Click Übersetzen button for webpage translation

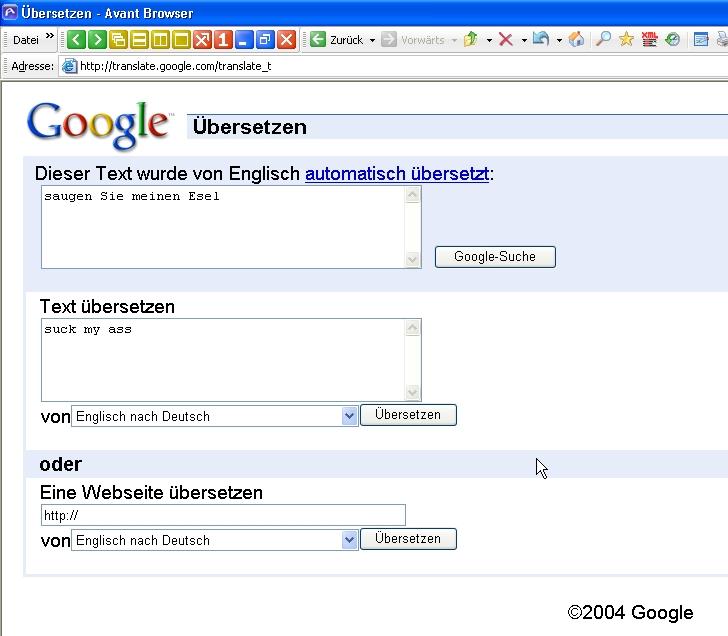point(408,539)
